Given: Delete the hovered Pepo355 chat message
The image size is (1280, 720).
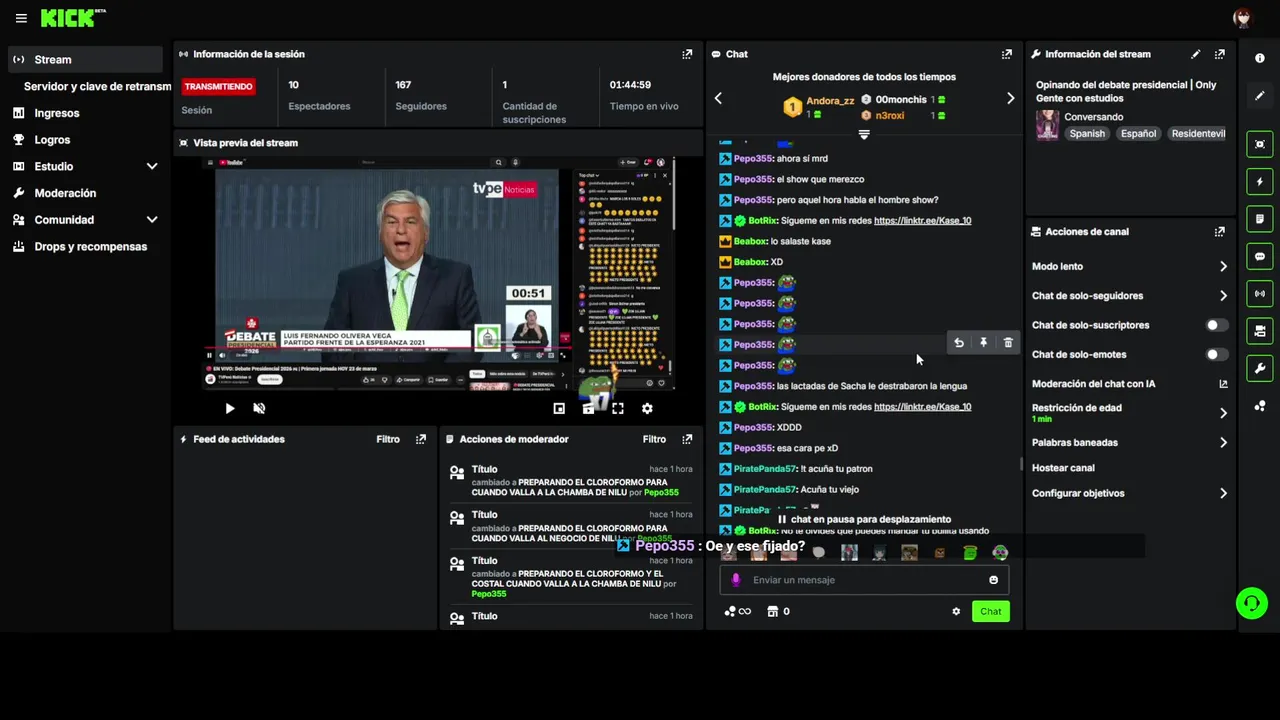Looking at the screenshot, I should 1007,343.
